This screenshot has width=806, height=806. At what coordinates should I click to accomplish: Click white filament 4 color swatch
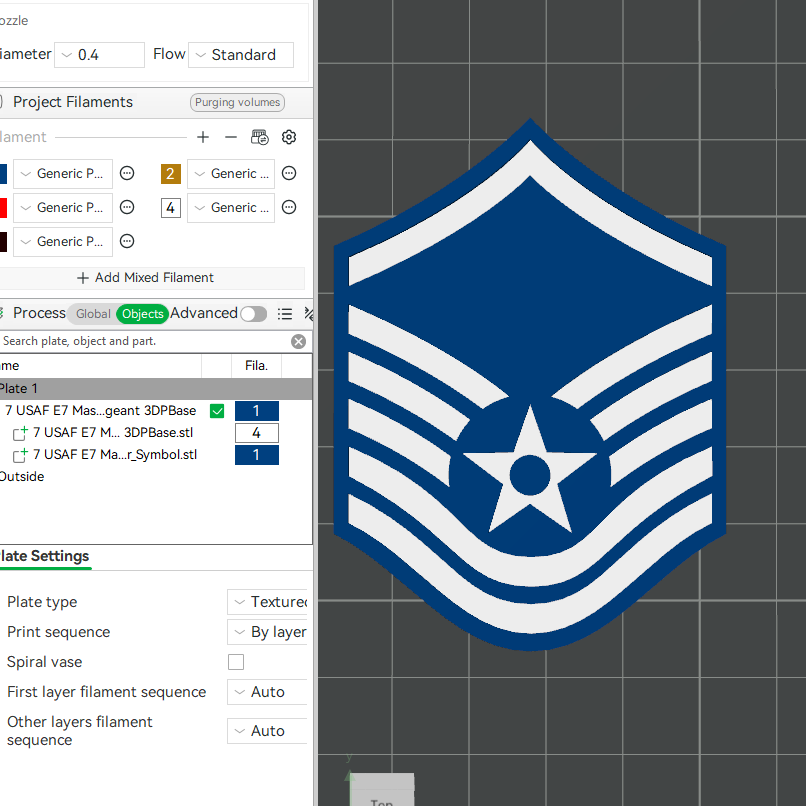(x=171, y=208)
